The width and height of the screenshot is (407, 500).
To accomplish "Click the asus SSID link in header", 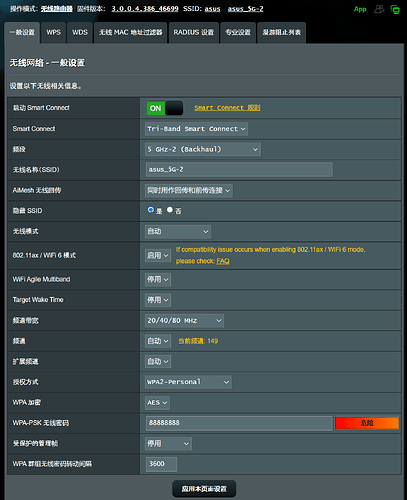I will (212, 9).
